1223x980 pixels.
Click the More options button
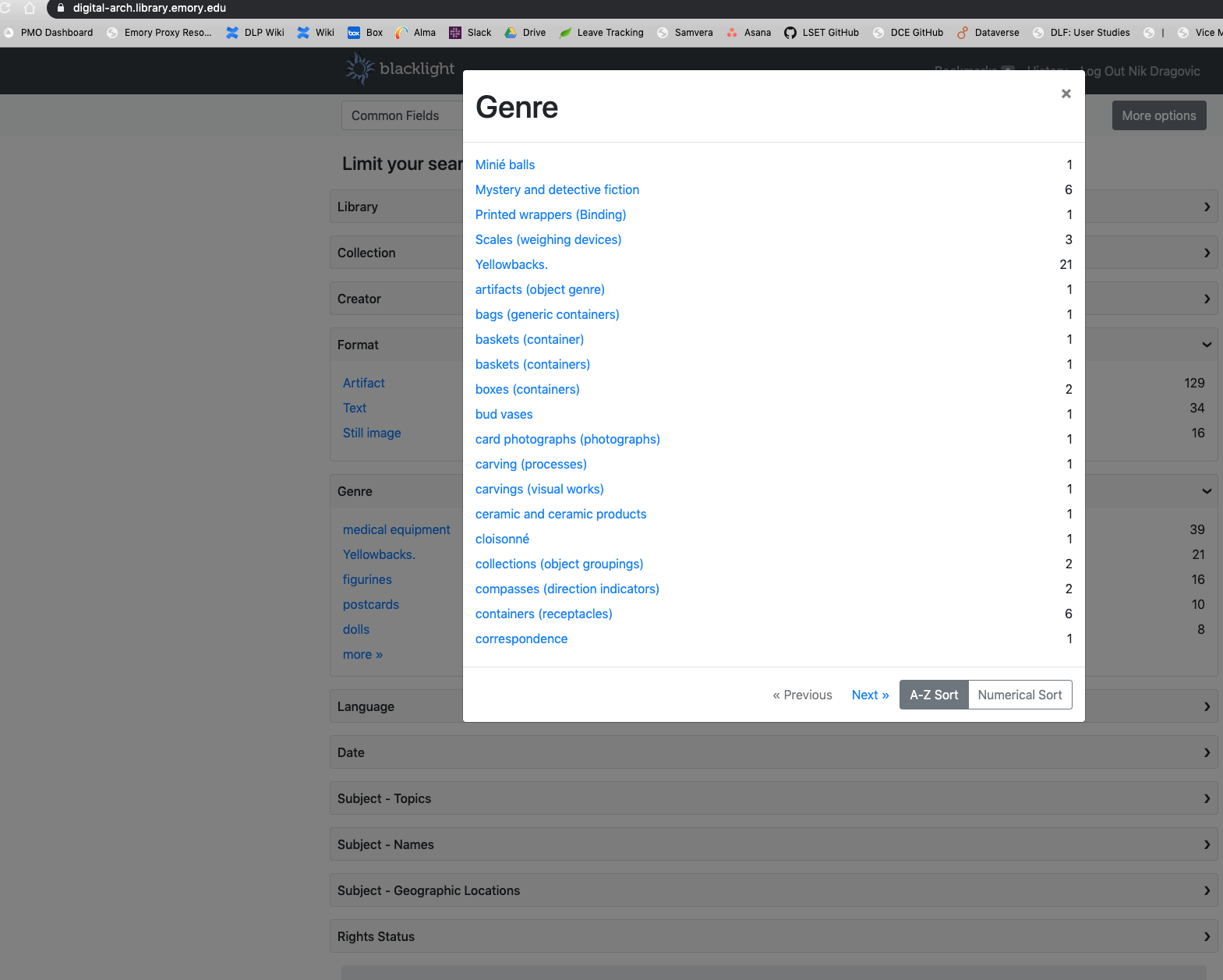tap(1159, 115)
